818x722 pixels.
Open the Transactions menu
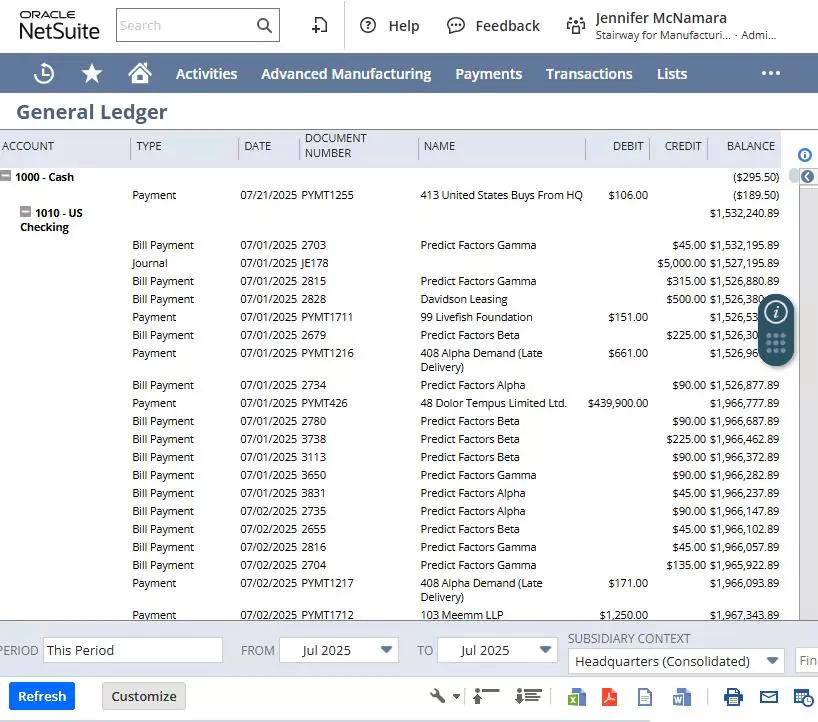click(589, 73)
